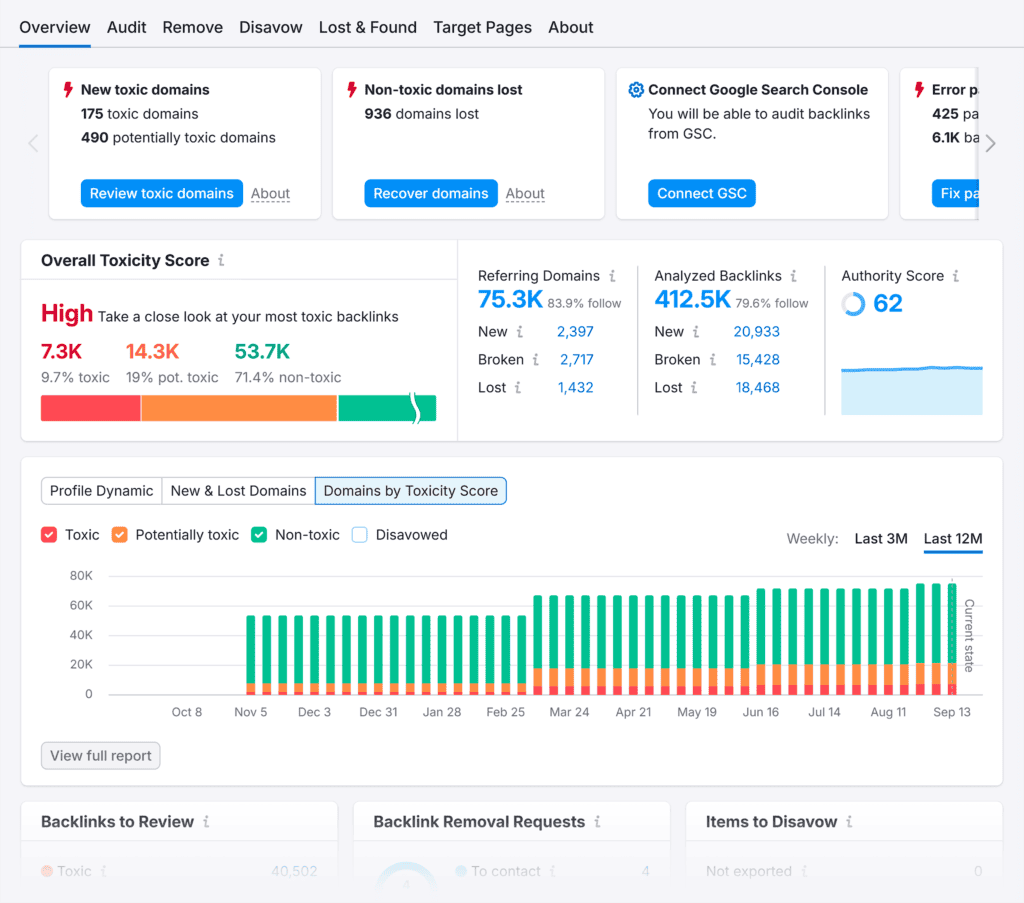Screen dimensions: 1024x903
Task: Click info icon beside Authority Score
Action: coord(956,276)
